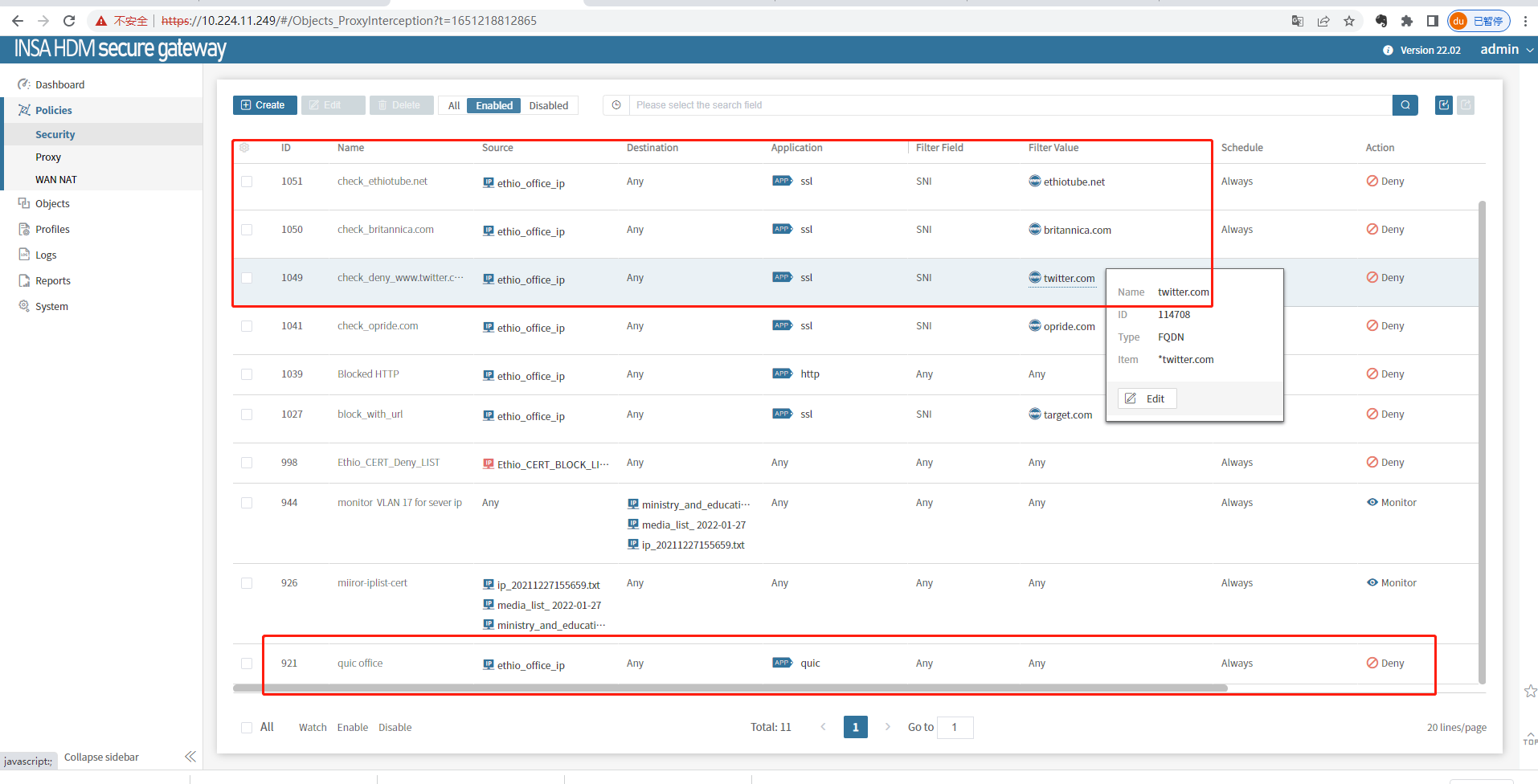Click the search magnifier button
This screenshot has height=784, width=1538.
tap(1405, 105)
